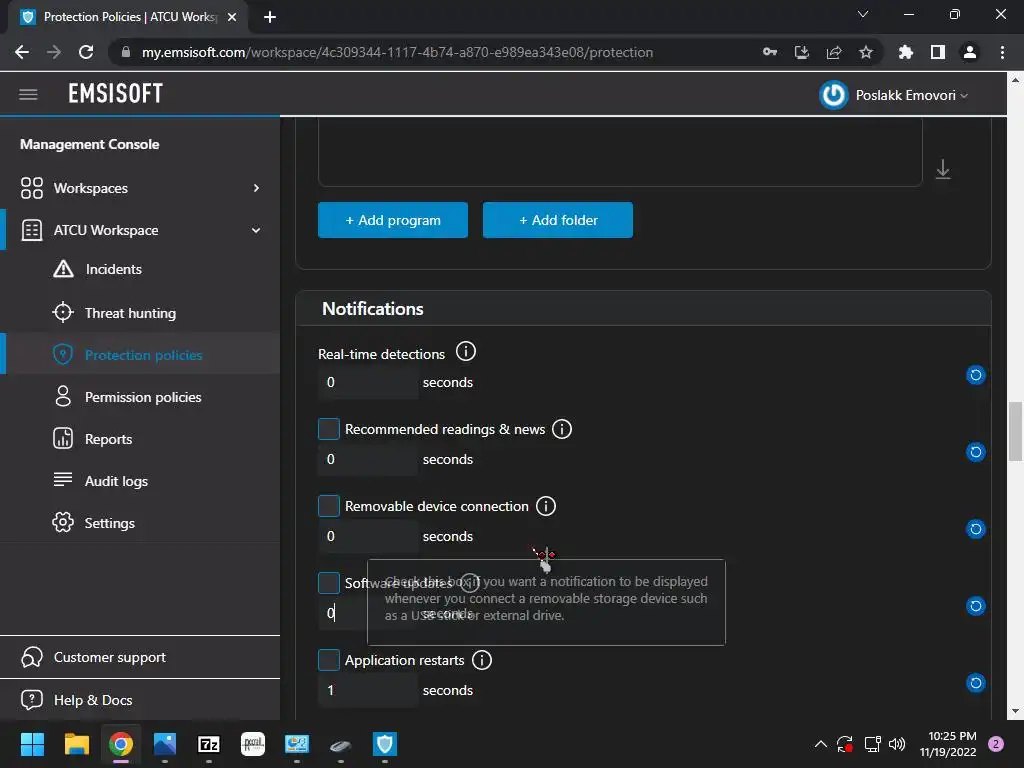Go to Threat hunting page
Viewport: 1024px width, 768px height.
130,313
